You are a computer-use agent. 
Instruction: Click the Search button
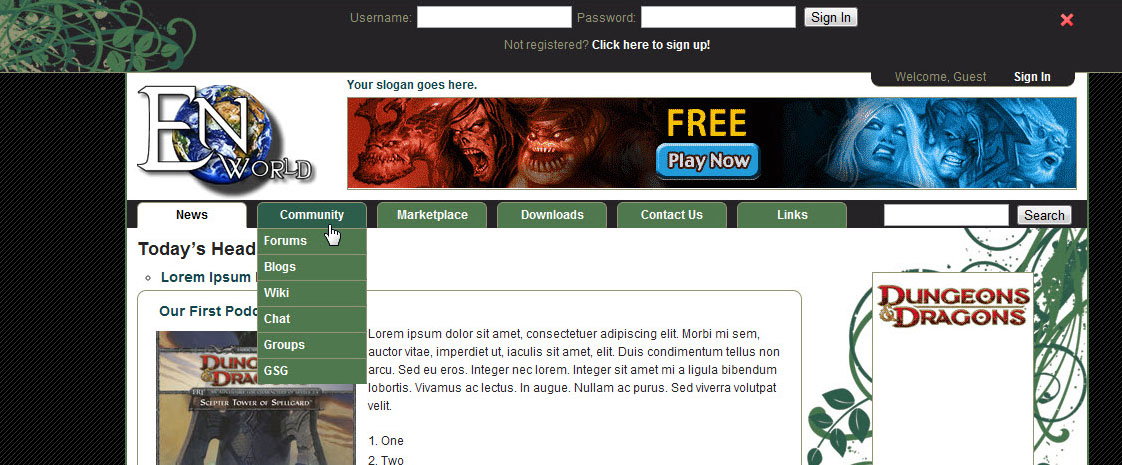(x=1044, y=215)
